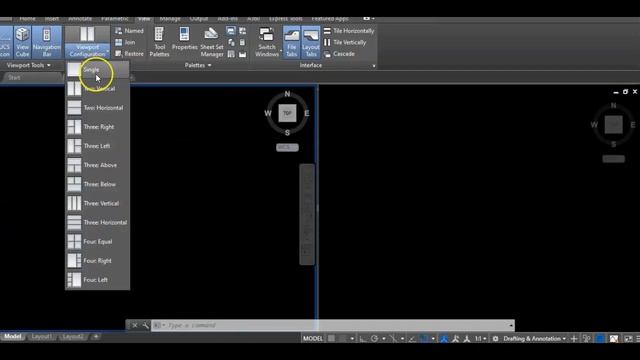Open the Output ribbon tab
Image resolution: width=640 pixels, height=360 pixels.
tap(199, 19)
